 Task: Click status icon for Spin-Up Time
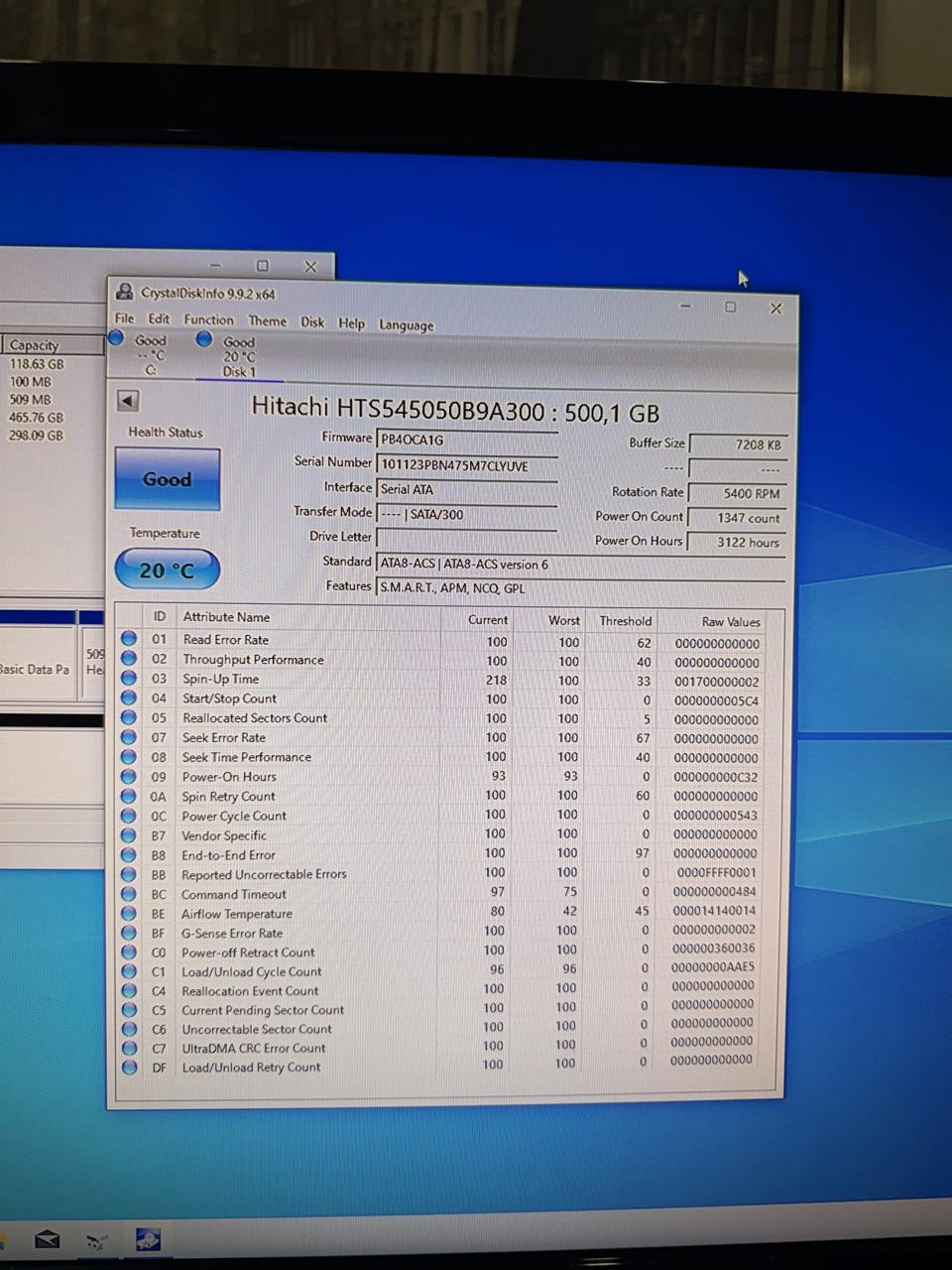(129, 678)
